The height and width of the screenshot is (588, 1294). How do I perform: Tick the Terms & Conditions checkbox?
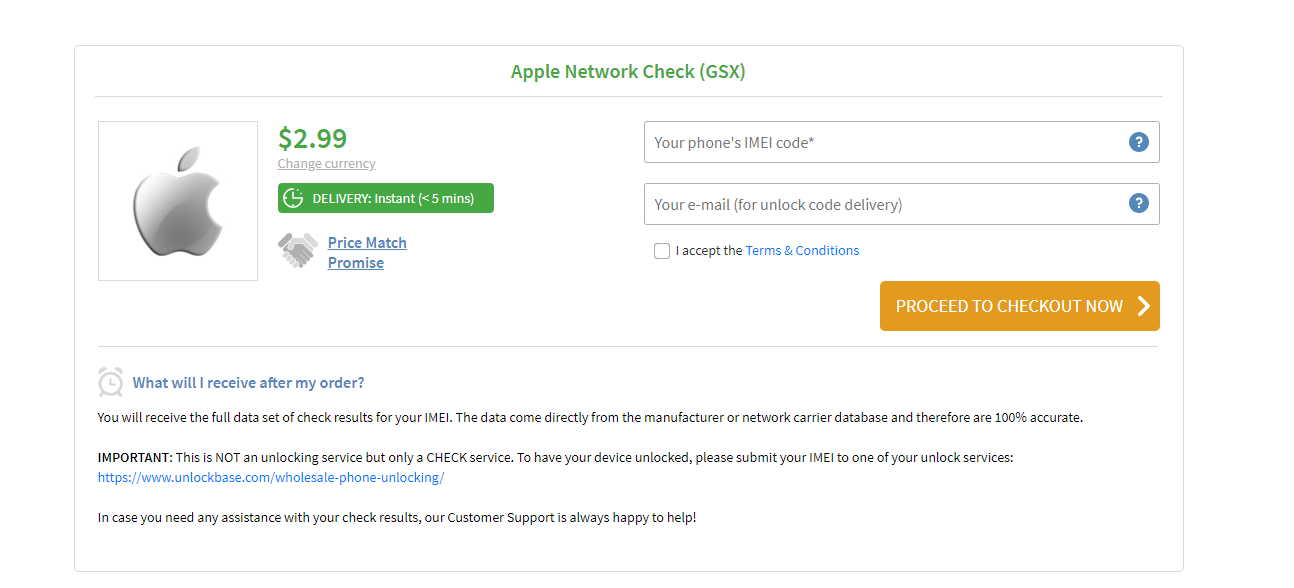tap(662, 251)
